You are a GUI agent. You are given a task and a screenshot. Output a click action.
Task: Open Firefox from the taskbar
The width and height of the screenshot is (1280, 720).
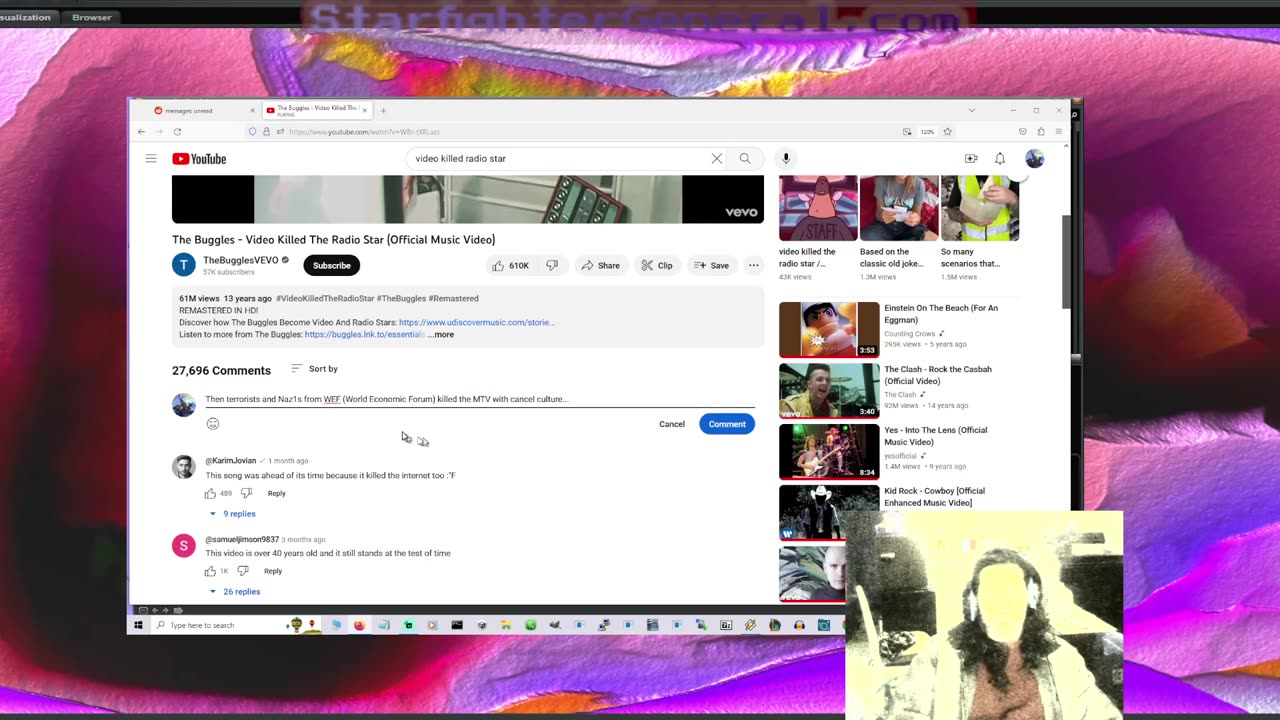pyautogui.click(x=359, y=625)
